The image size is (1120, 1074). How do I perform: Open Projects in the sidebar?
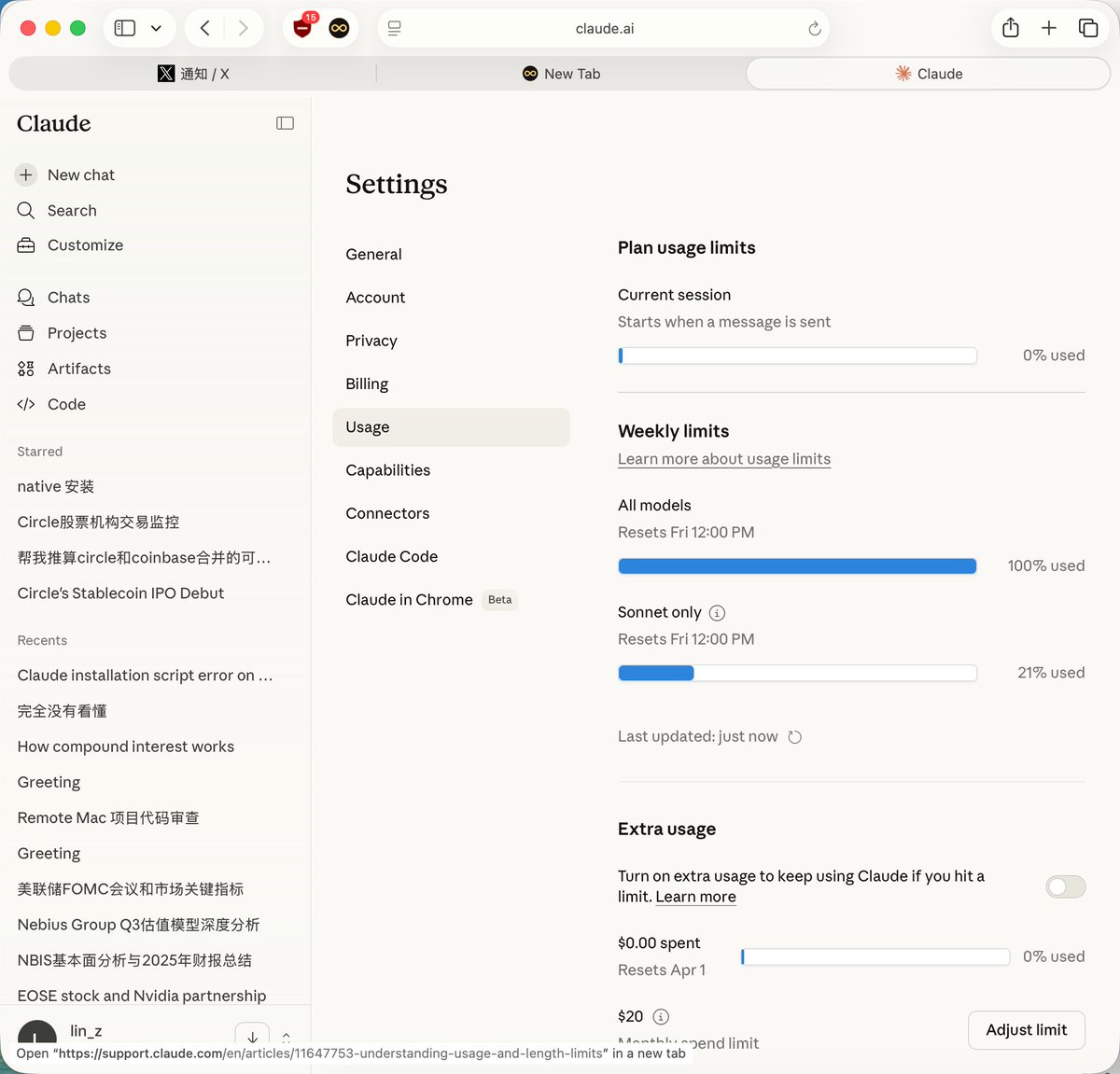click(x=62, y=333)
